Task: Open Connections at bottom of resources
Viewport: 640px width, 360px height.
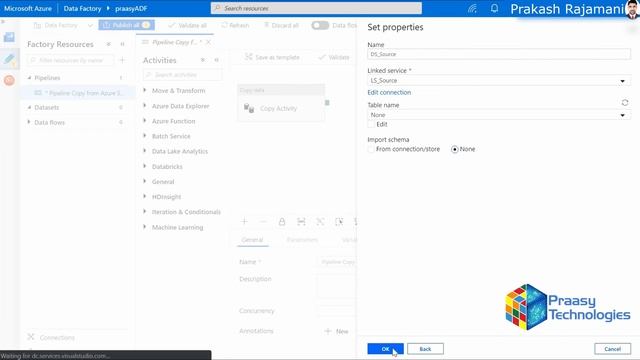Action: click(51, 338)
